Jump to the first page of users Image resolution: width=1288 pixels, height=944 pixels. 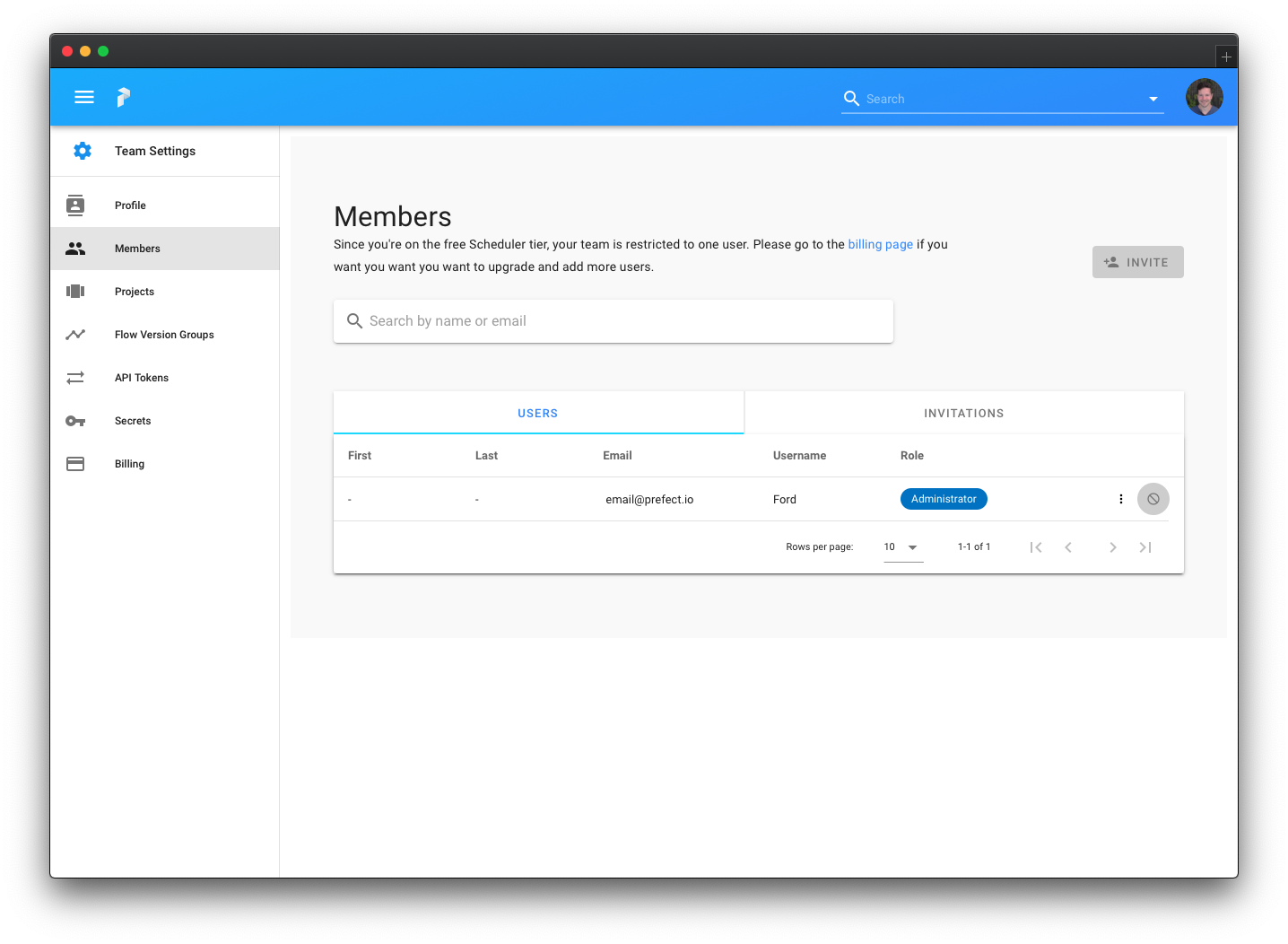(x=1036, y=547)
